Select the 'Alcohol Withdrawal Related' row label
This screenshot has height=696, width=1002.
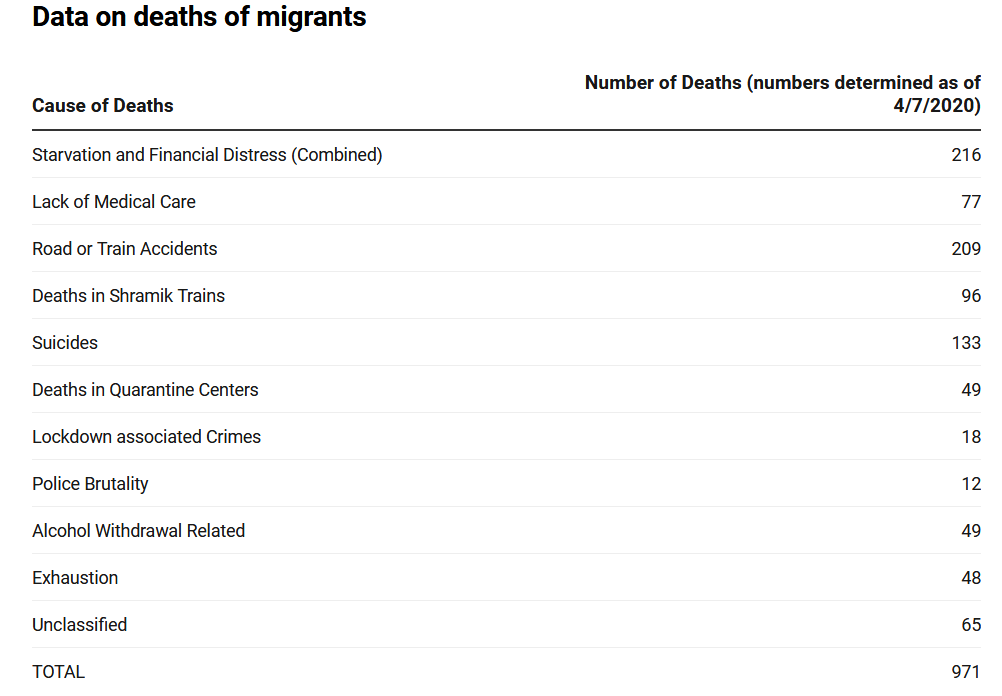tap(138, 531)
